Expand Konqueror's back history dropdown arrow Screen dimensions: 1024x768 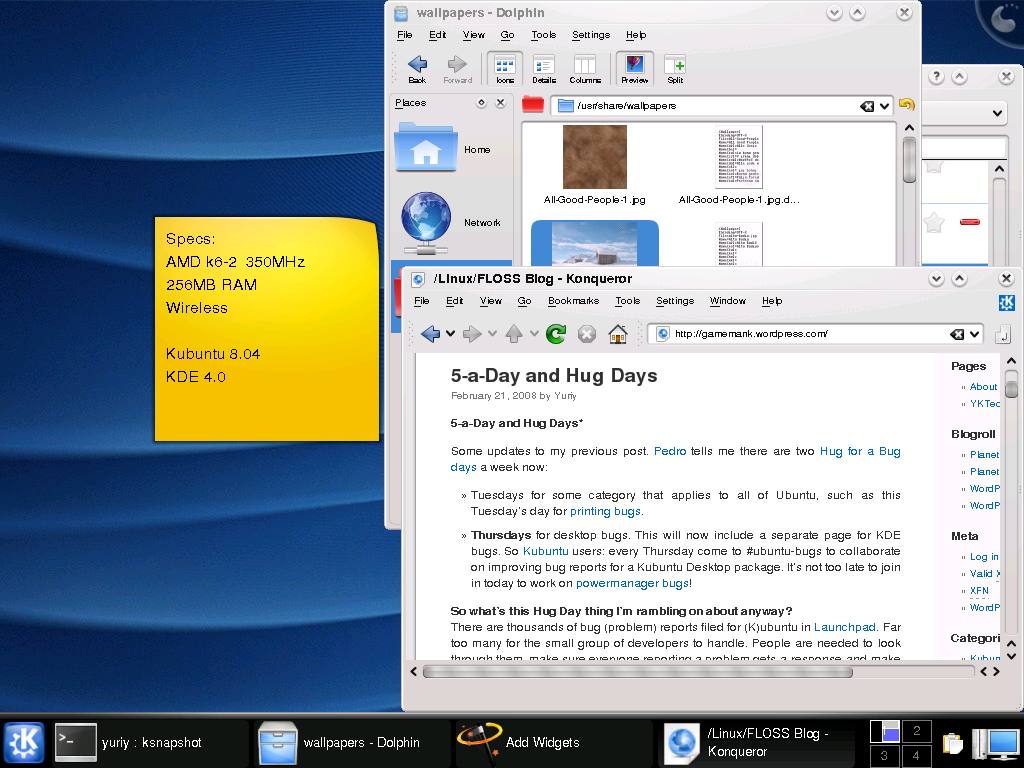[x=451, y=334]
